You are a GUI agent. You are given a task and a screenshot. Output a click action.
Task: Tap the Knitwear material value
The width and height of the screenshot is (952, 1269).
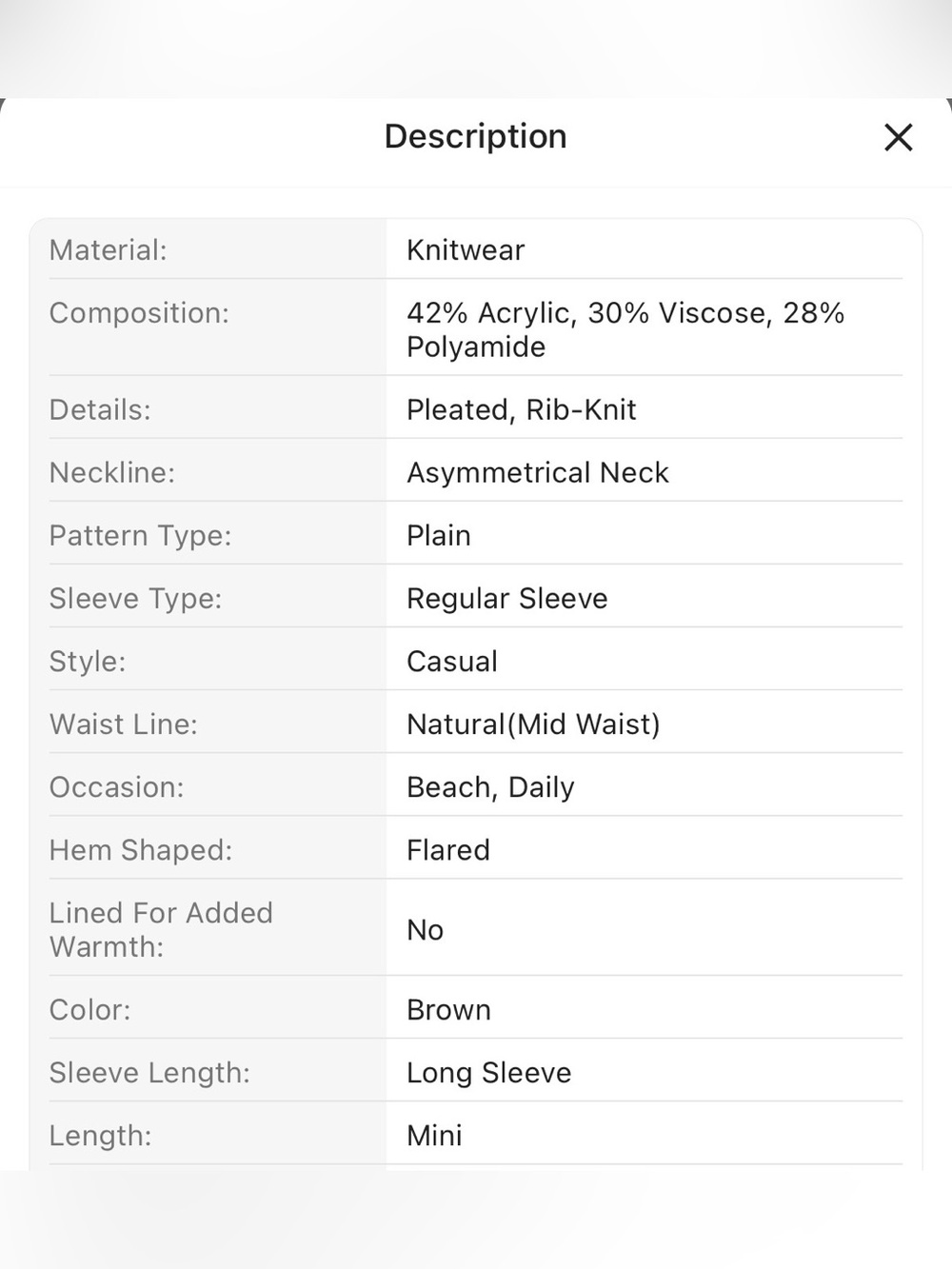(466, 250)
